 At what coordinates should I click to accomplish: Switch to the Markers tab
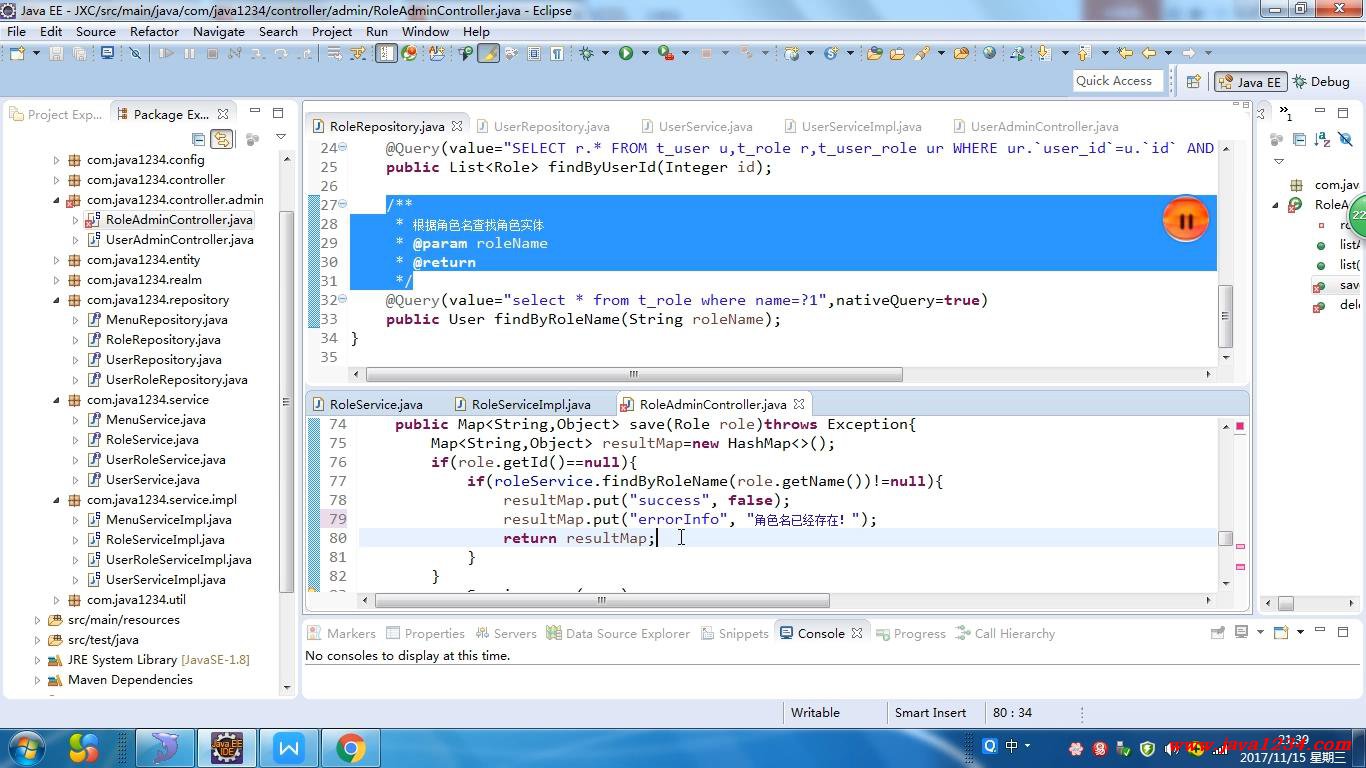pos(341,633)
